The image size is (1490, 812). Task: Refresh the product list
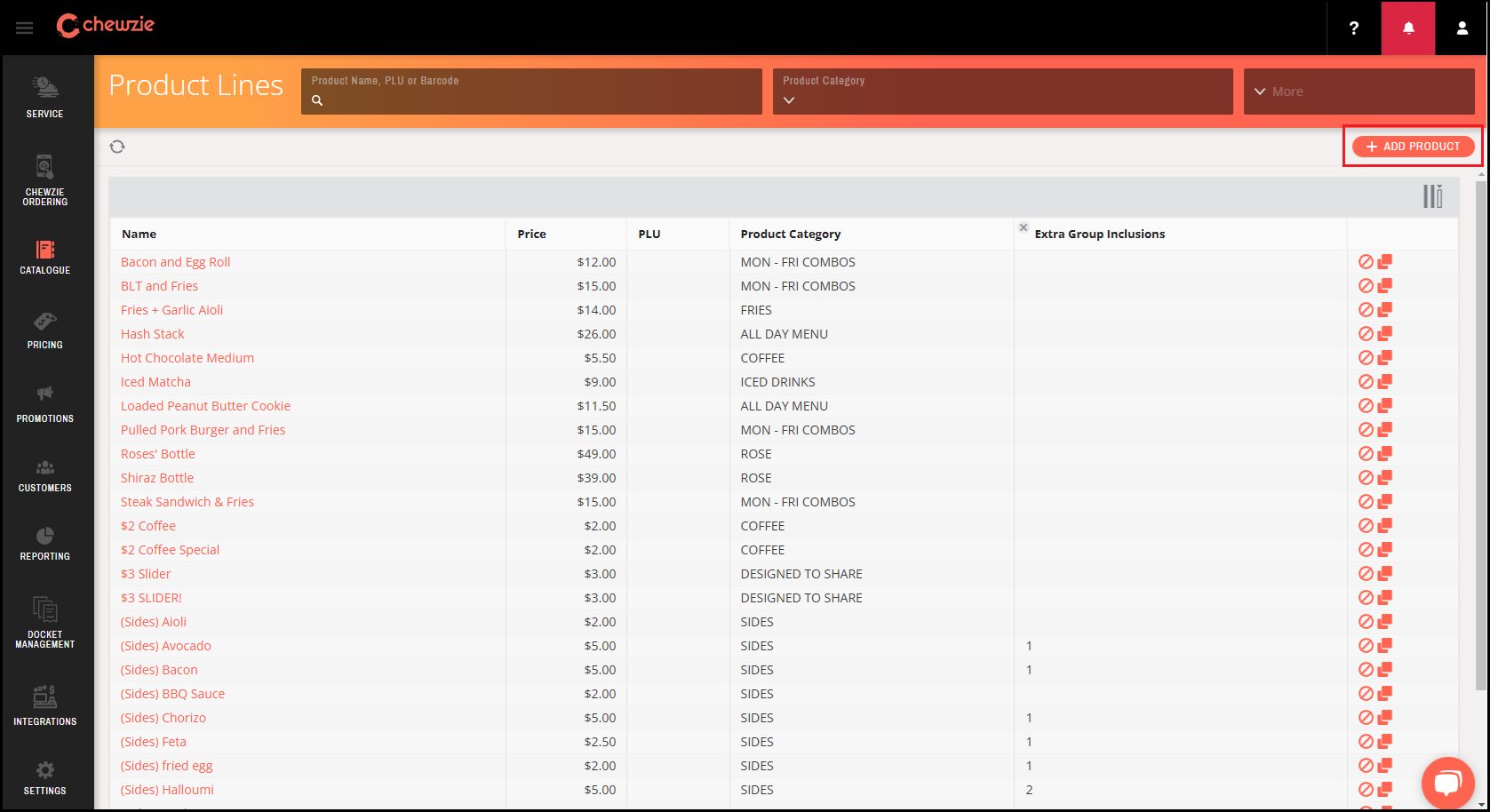pos(117,147)
